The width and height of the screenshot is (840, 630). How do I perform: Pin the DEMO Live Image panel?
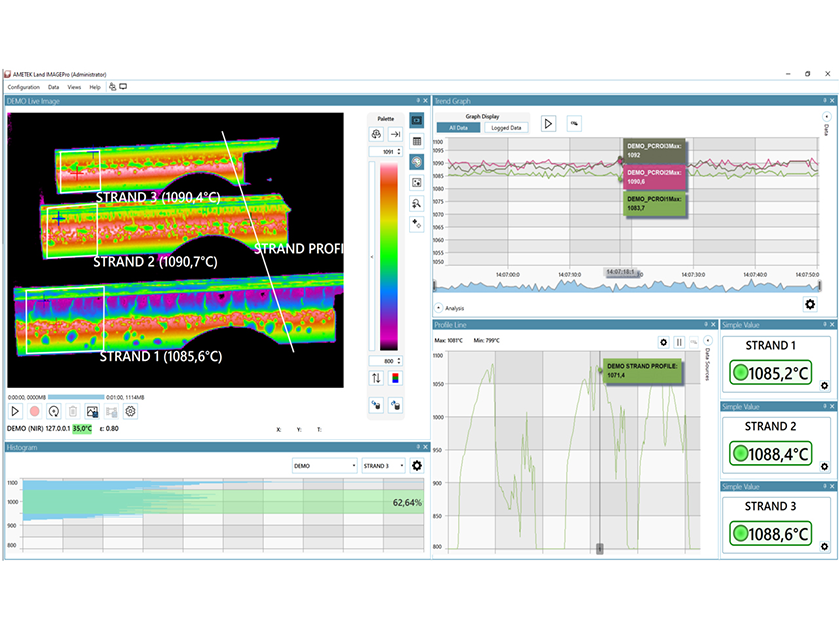pos(418,101)
